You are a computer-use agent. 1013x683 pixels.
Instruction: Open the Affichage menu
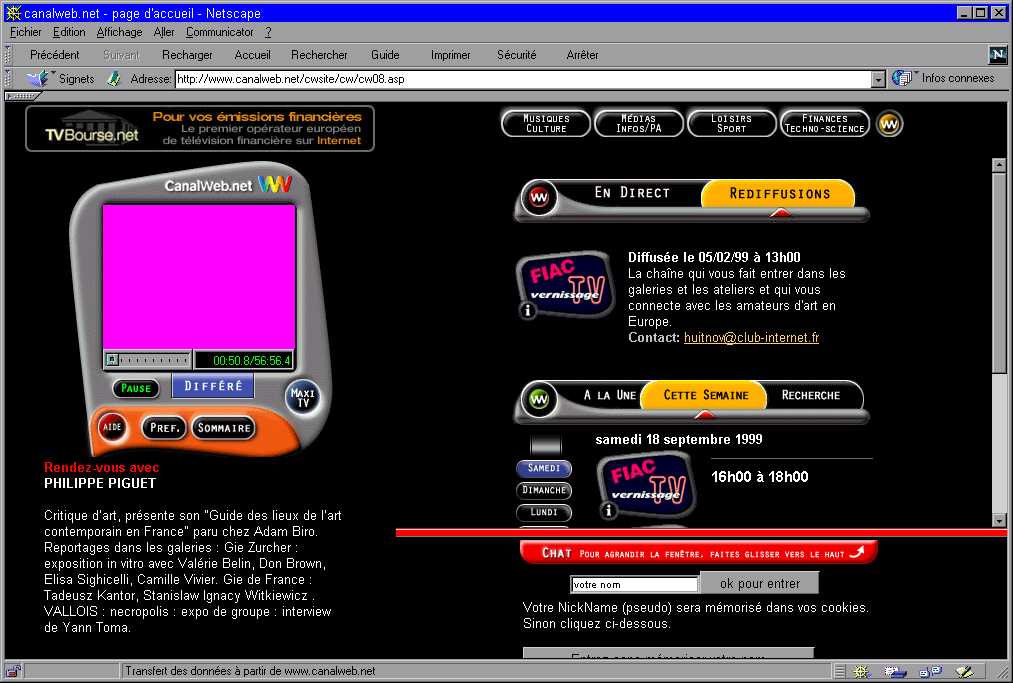click(x=119, y=32)
